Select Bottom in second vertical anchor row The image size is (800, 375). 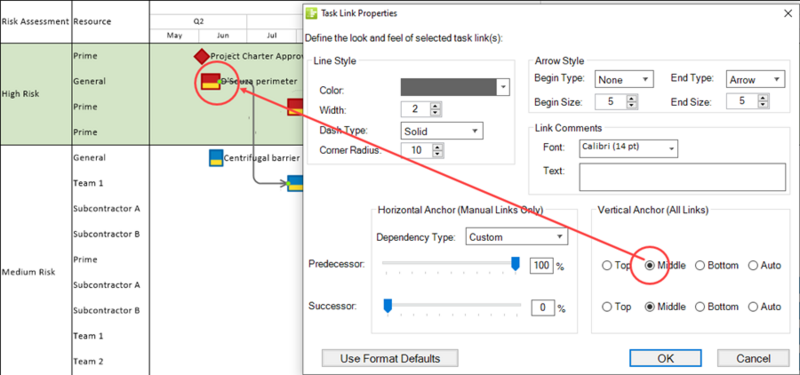click(701, 307)
